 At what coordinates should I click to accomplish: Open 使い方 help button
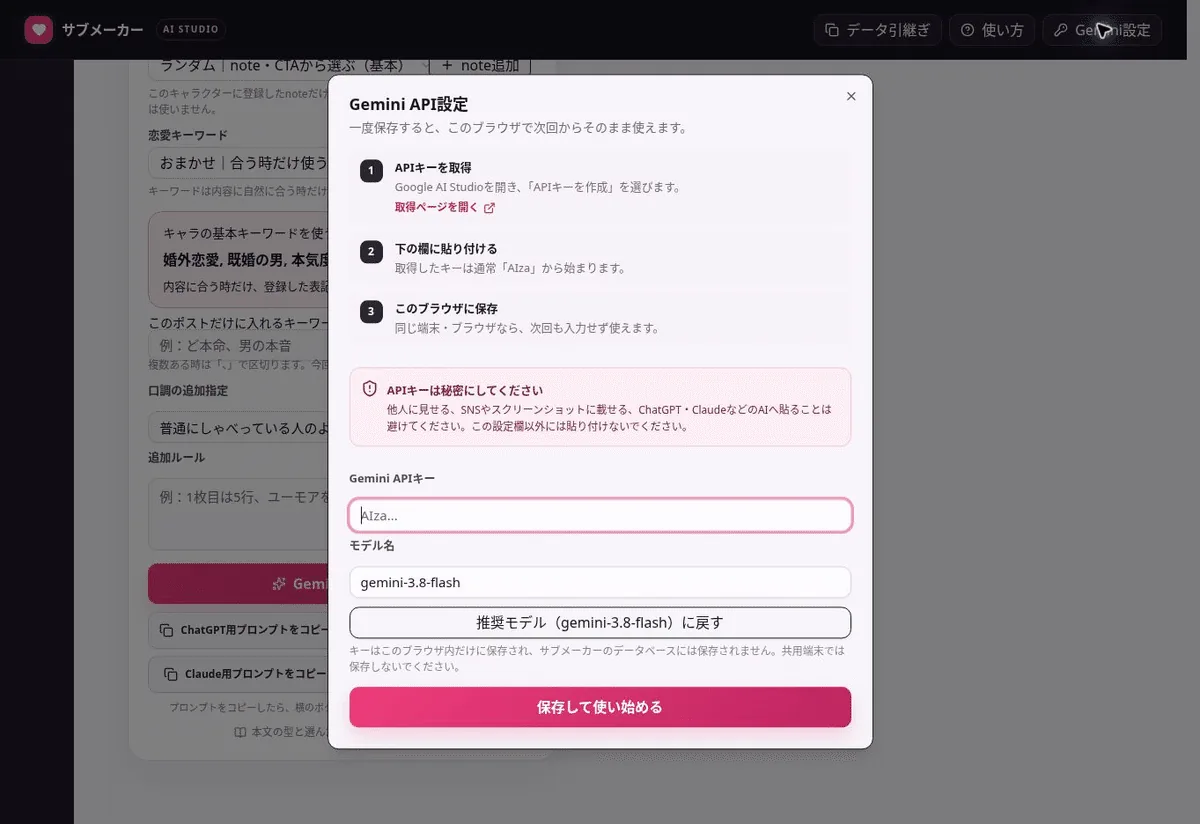992,30
